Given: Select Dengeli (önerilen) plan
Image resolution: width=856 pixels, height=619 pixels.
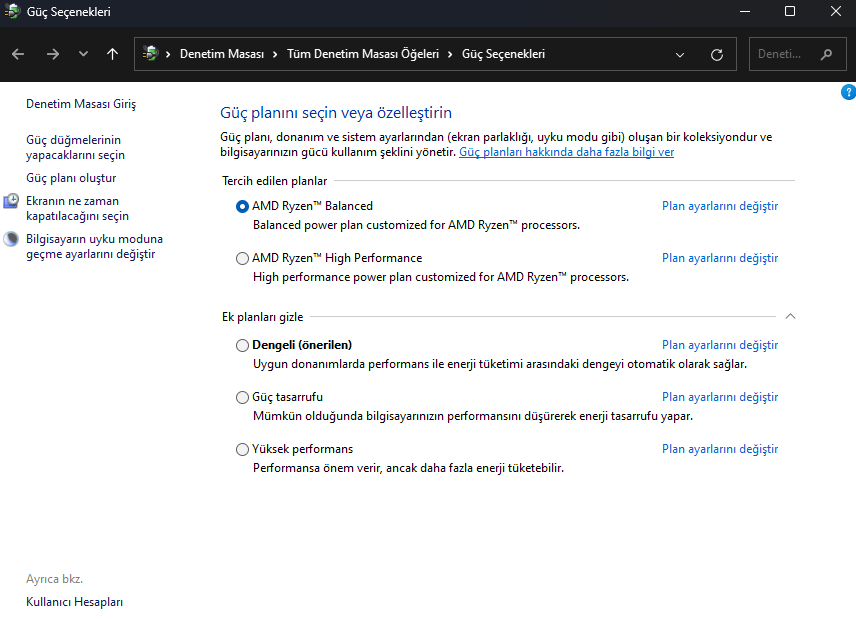Looking at the screenshot, I should (x=242, y=346).
